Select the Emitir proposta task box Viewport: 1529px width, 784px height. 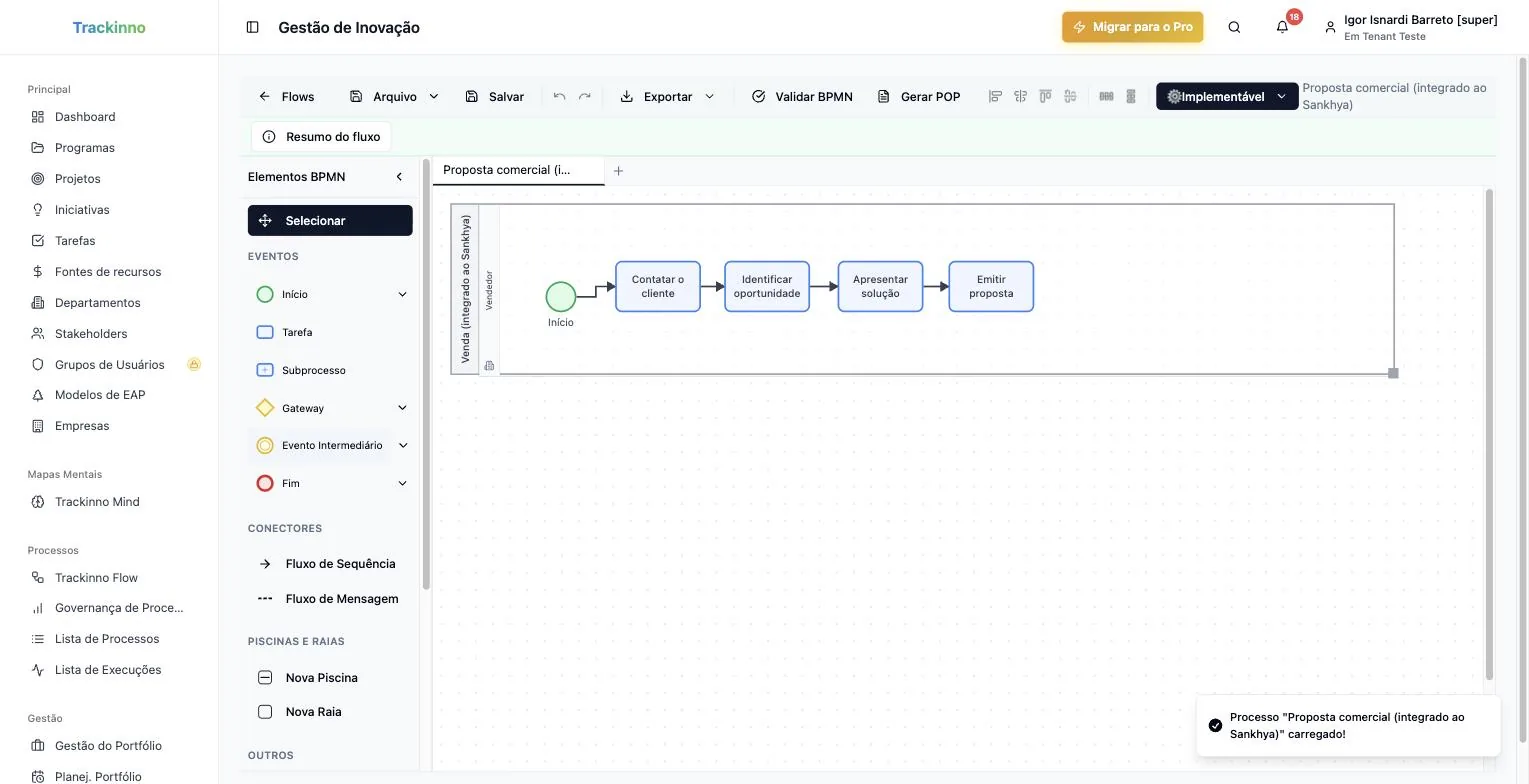pyautogui.click(x=991, y=287)
